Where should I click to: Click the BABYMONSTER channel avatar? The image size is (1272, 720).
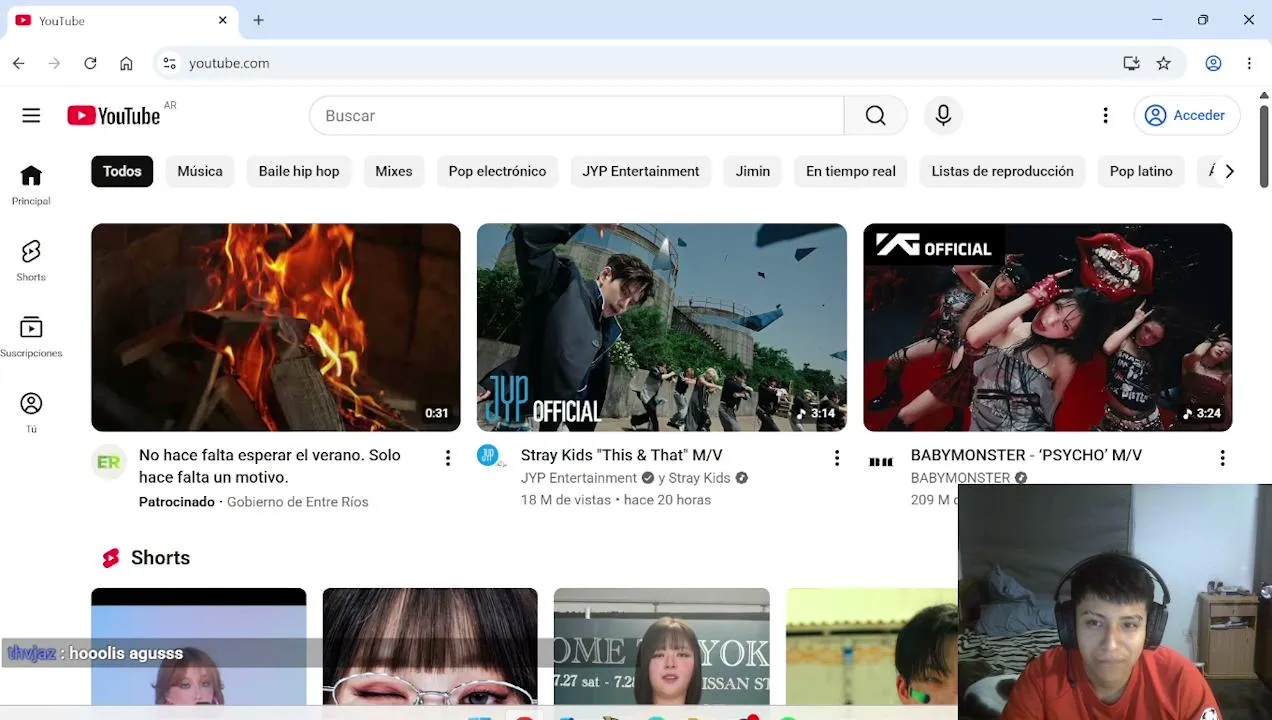881,462
